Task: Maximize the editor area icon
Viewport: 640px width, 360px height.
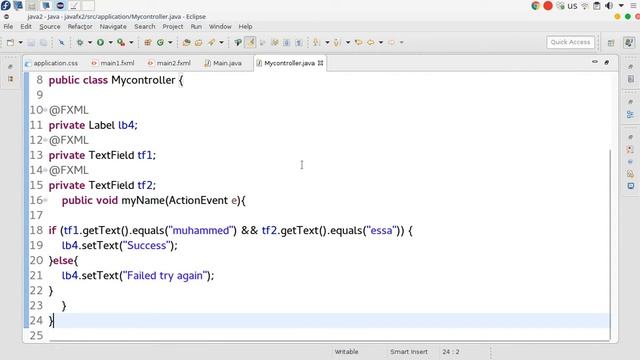Action: [607, 62]
